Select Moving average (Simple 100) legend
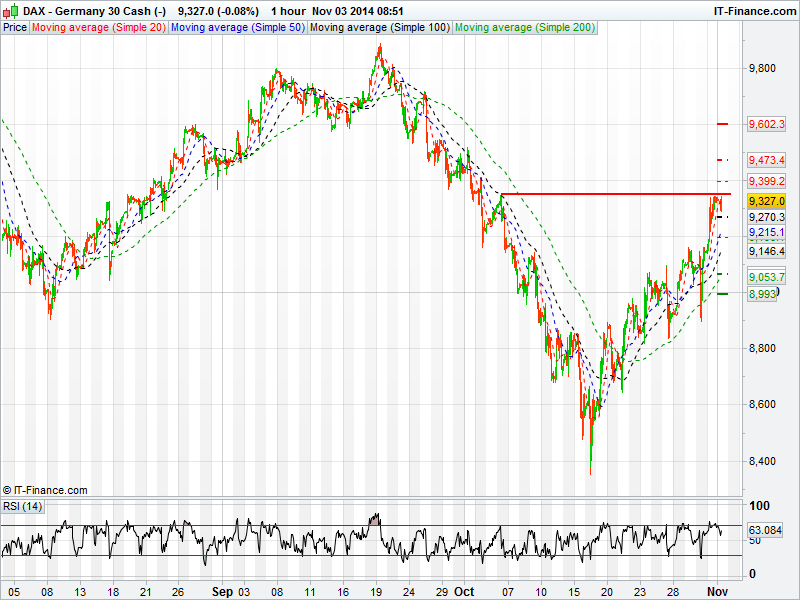Image resolution: width=800 pixels, height=600 pixels. (x=380, y=28)
